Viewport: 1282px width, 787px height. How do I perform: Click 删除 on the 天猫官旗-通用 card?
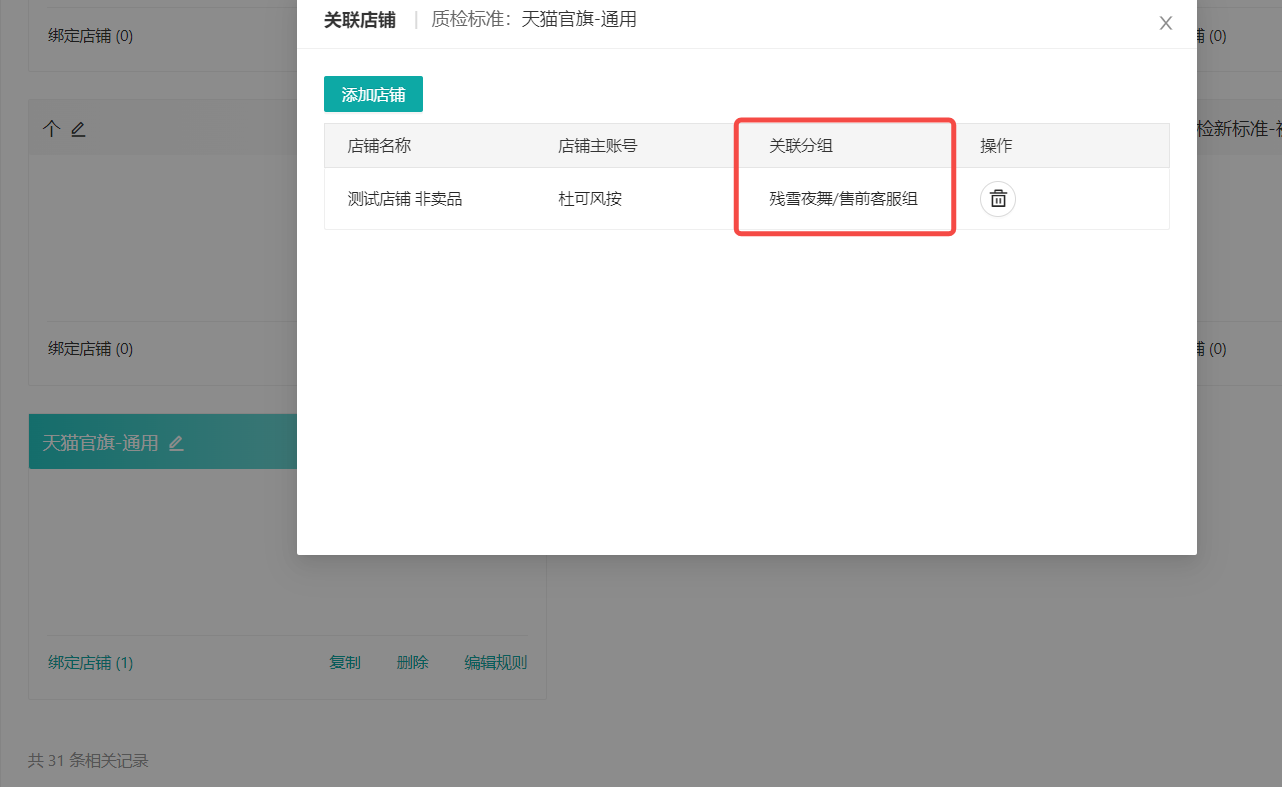(413, 662)
